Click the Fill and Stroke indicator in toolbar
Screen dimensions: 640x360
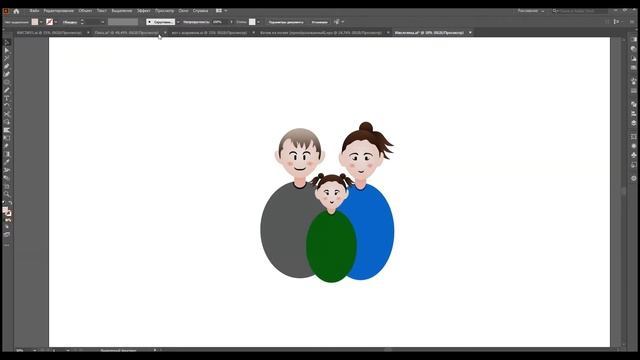[7, 211]
